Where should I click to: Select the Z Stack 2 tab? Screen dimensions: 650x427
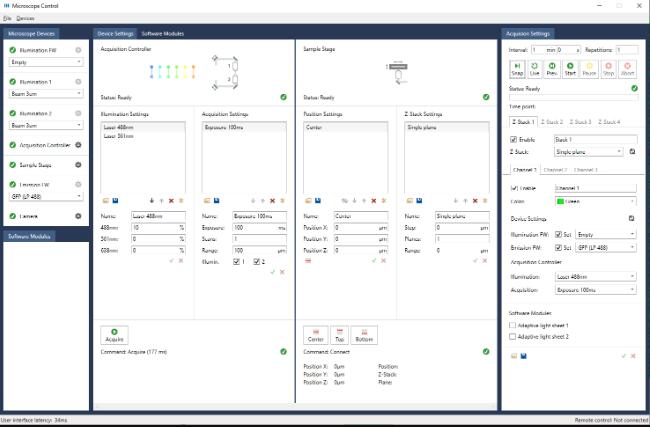(550, 121)
